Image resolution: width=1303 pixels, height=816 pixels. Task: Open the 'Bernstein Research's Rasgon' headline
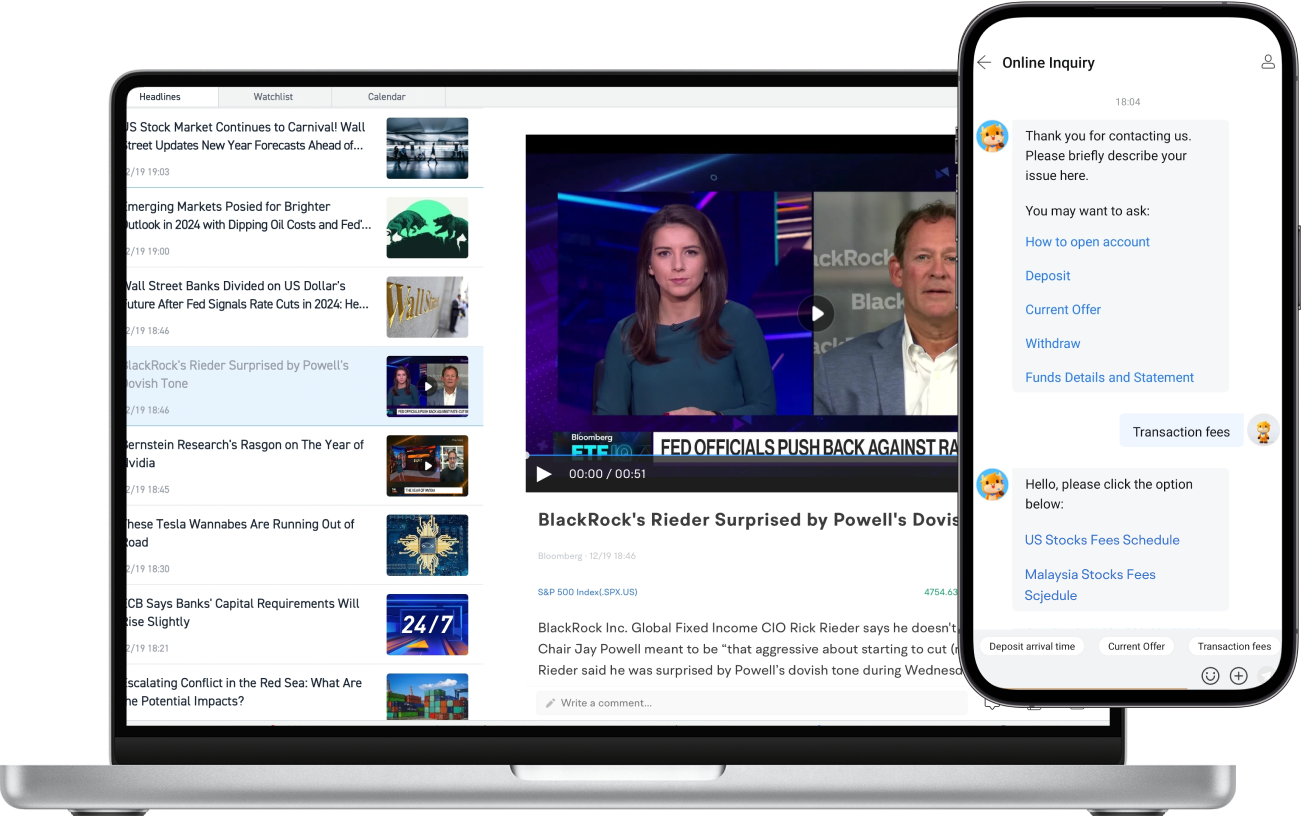(x=244, y=454)
